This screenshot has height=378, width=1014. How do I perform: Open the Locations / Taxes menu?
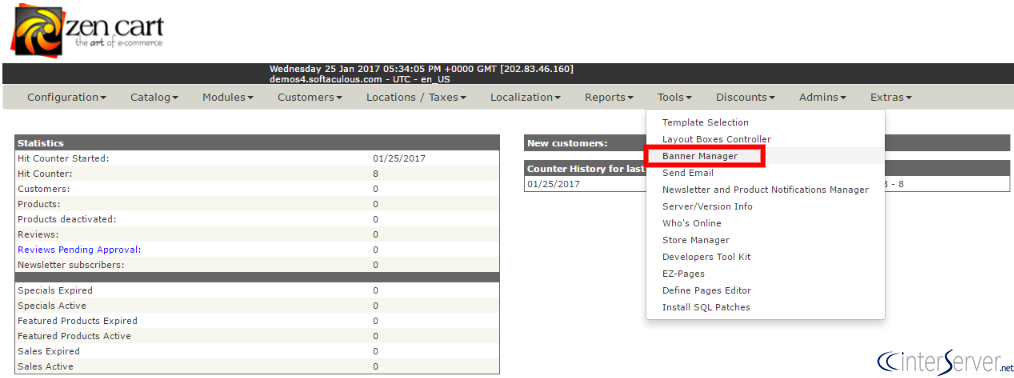pyautogui.click(x=416, y=98)
